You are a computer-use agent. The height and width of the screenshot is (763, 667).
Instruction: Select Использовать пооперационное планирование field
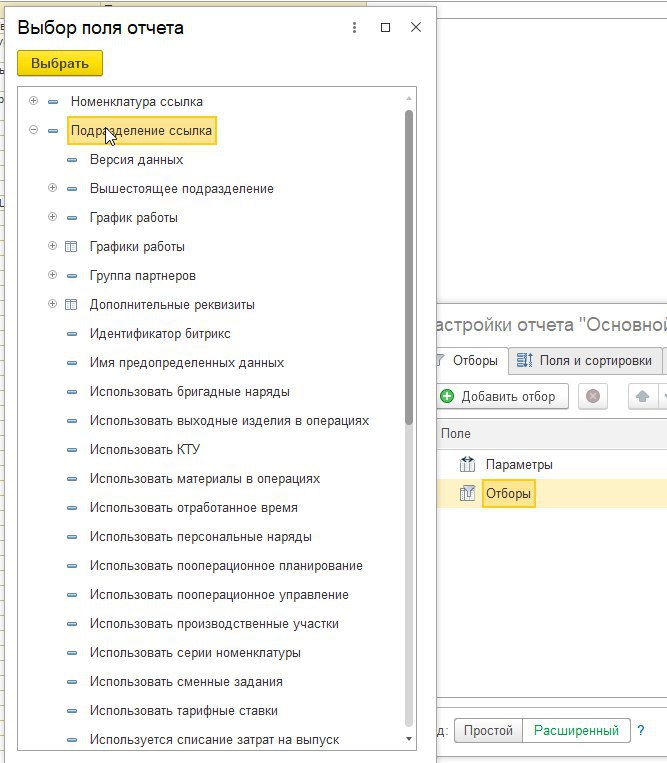[x=226, y=566]
